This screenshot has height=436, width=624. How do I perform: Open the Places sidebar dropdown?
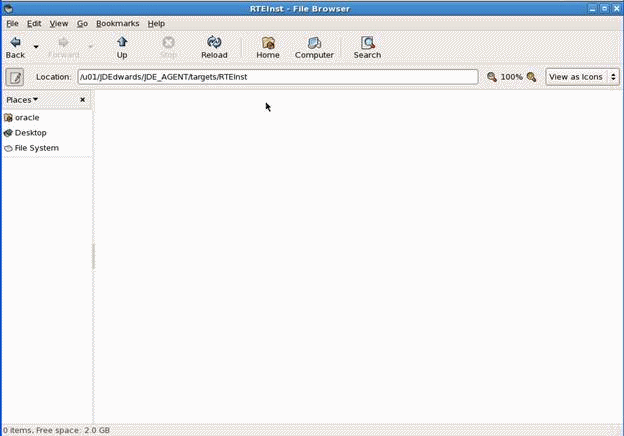(x=22, y=100)
